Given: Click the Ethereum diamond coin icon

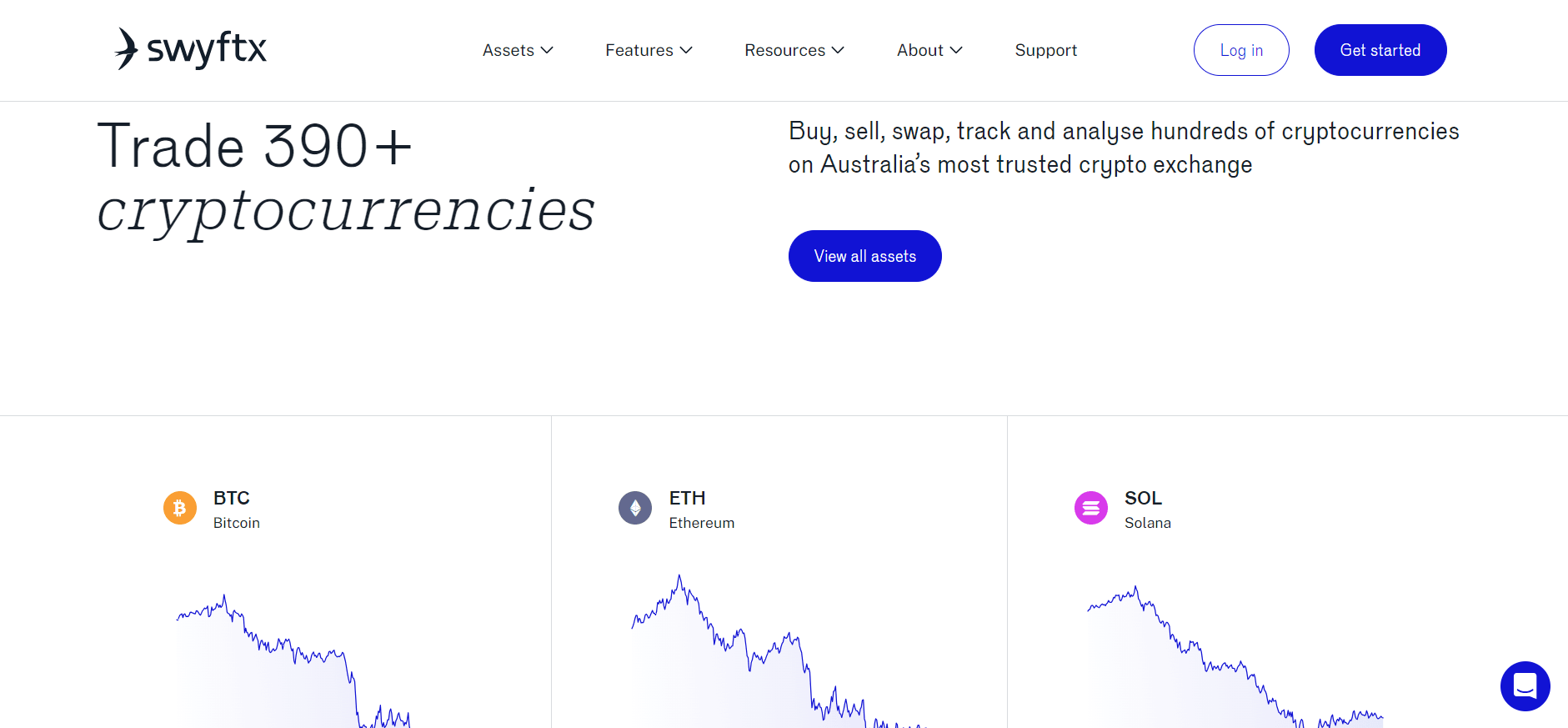Looking at the screenshot, I should 635,508.
